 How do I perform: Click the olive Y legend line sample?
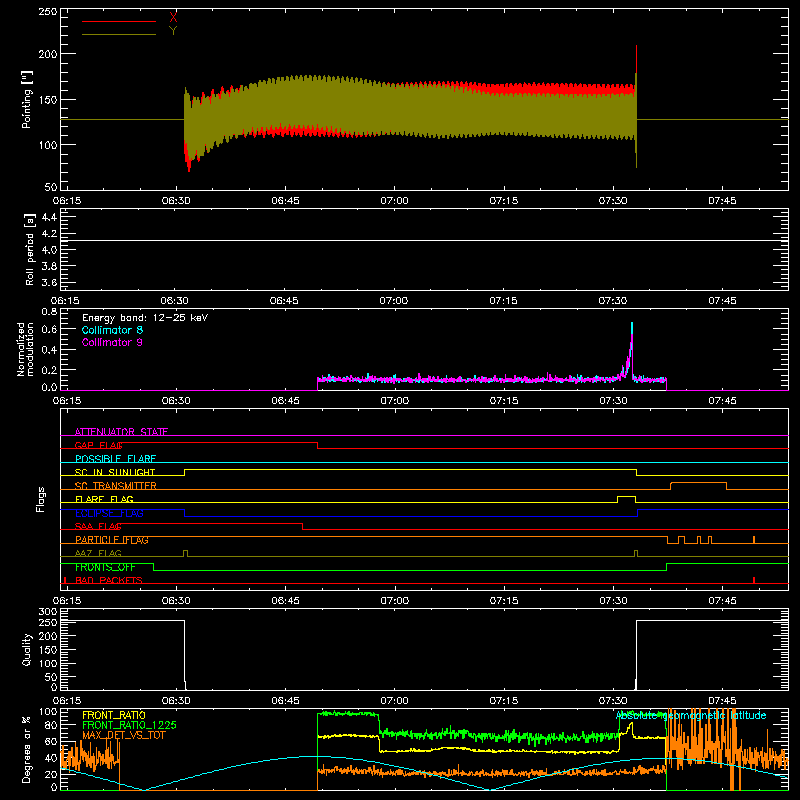click(119, 34)
